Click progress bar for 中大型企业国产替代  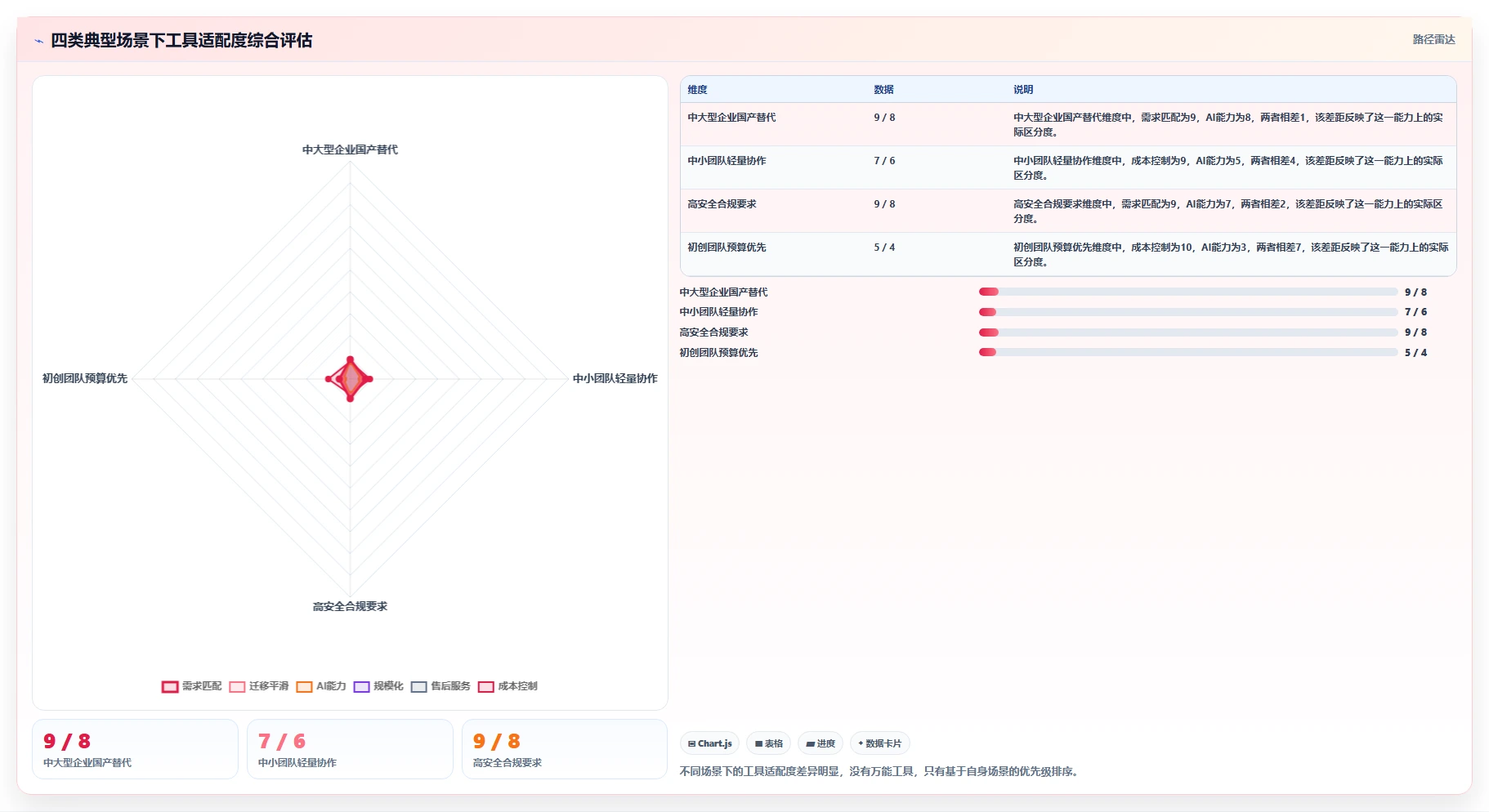pos(1188,292)
